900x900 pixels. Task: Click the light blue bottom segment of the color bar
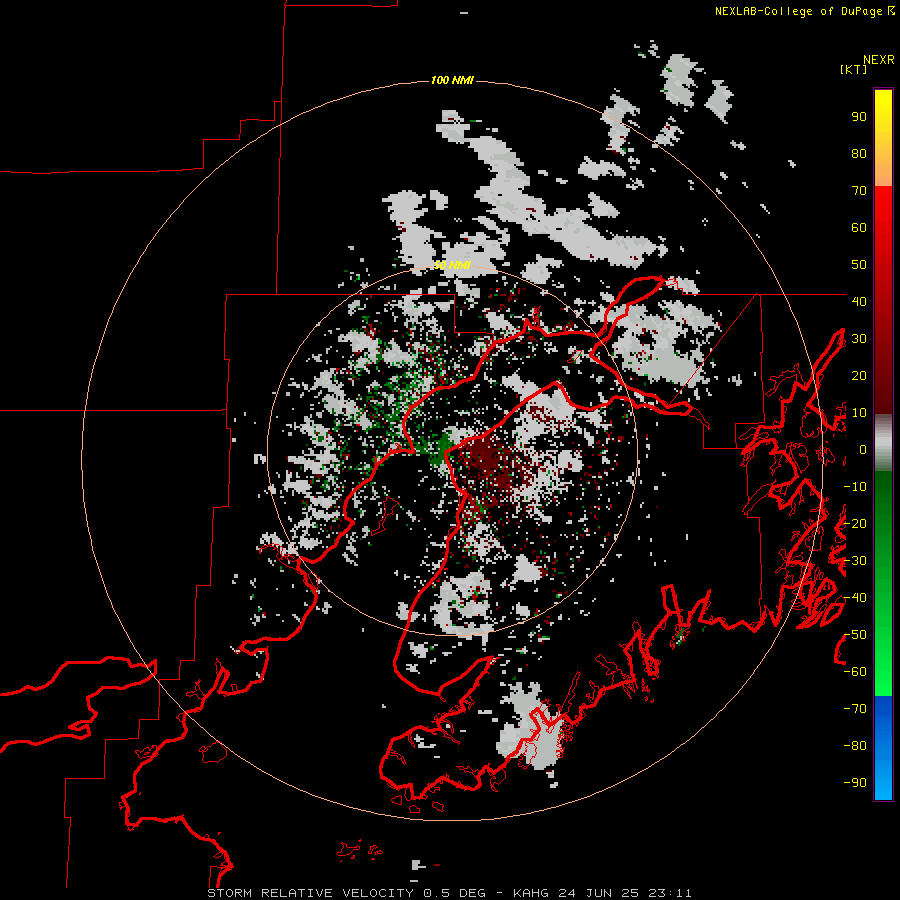883,781
